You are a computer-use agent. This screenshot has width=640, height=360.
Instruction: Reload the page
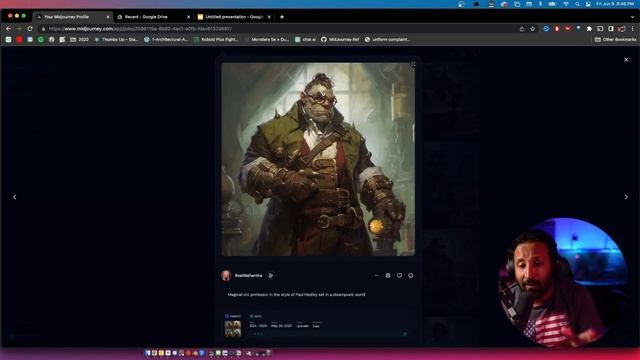[30, 29]
